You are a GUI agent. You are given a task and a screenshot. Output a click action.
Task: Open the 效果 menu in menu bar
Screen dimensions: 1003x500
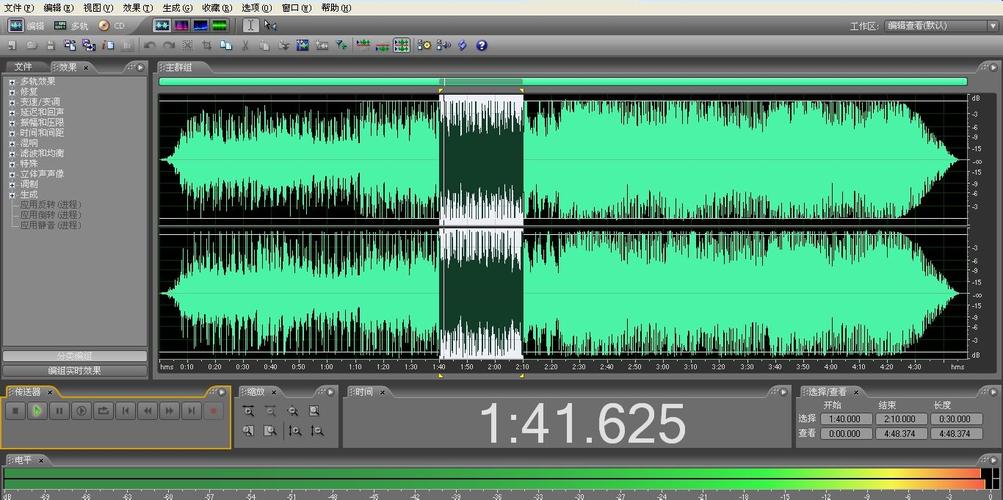coord(131,7)
